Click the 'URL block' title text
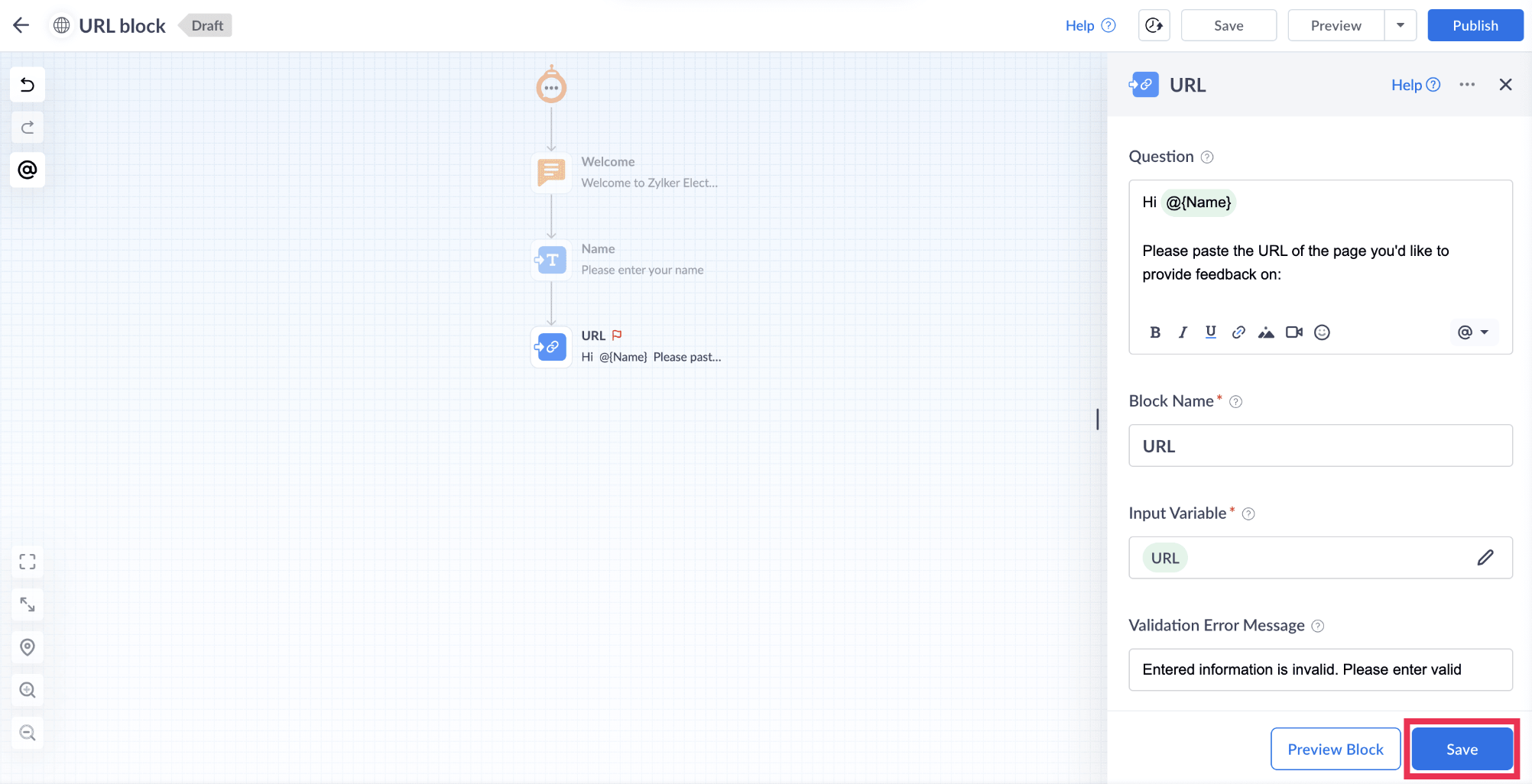1532x784 pixels. 122,25
